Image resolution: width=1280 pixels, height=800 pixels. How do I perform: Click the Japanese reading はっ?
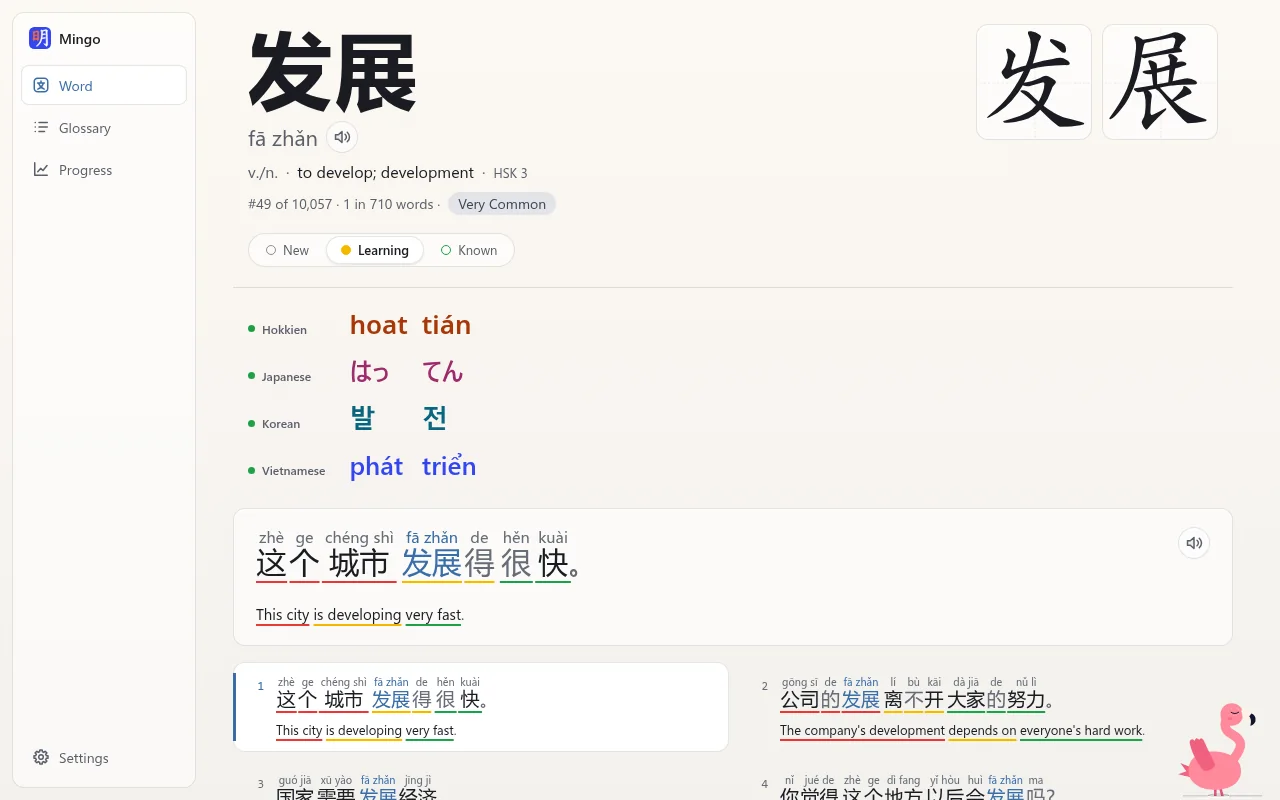pos(369,372)
